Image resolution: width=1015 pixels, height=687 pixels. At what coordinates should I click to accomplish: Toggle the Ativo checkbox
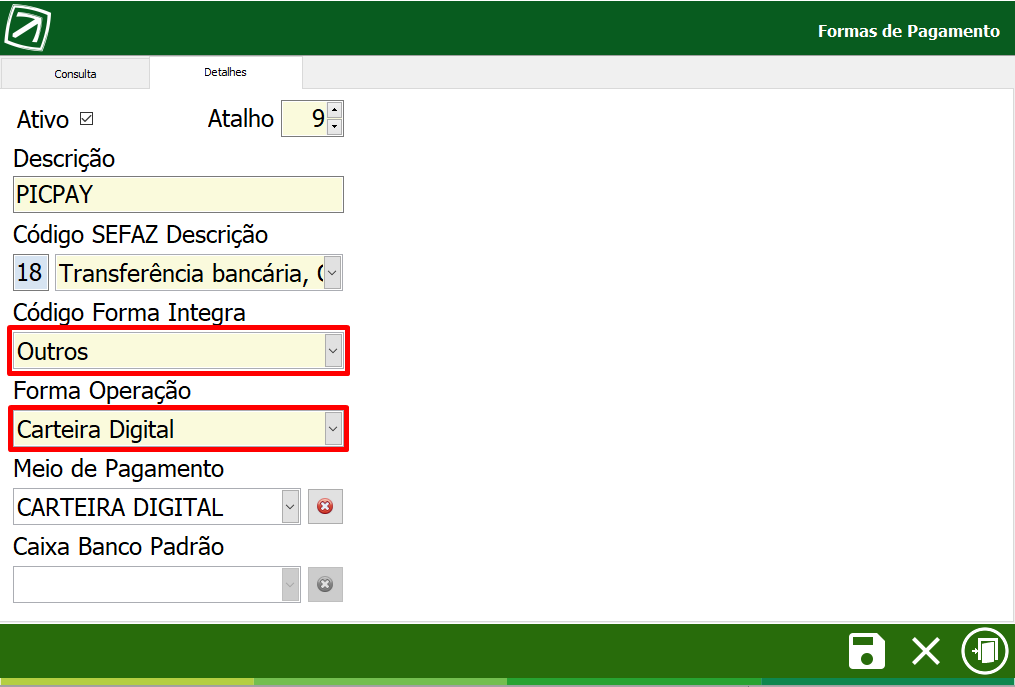(86, 118)
